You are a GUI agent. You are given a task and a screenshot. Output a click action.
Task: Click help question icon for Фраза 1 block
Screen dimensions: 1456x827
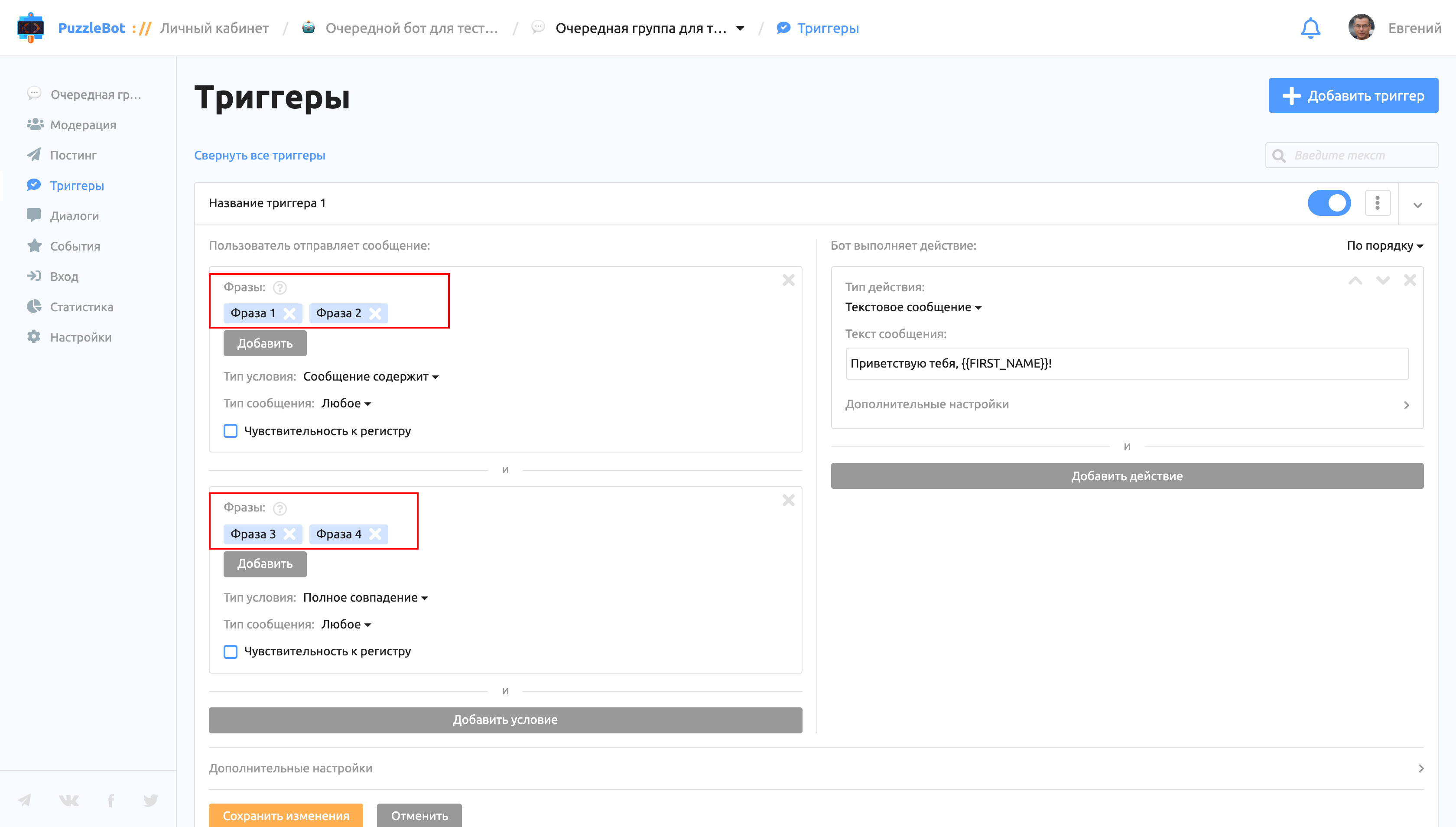(279, 287)
